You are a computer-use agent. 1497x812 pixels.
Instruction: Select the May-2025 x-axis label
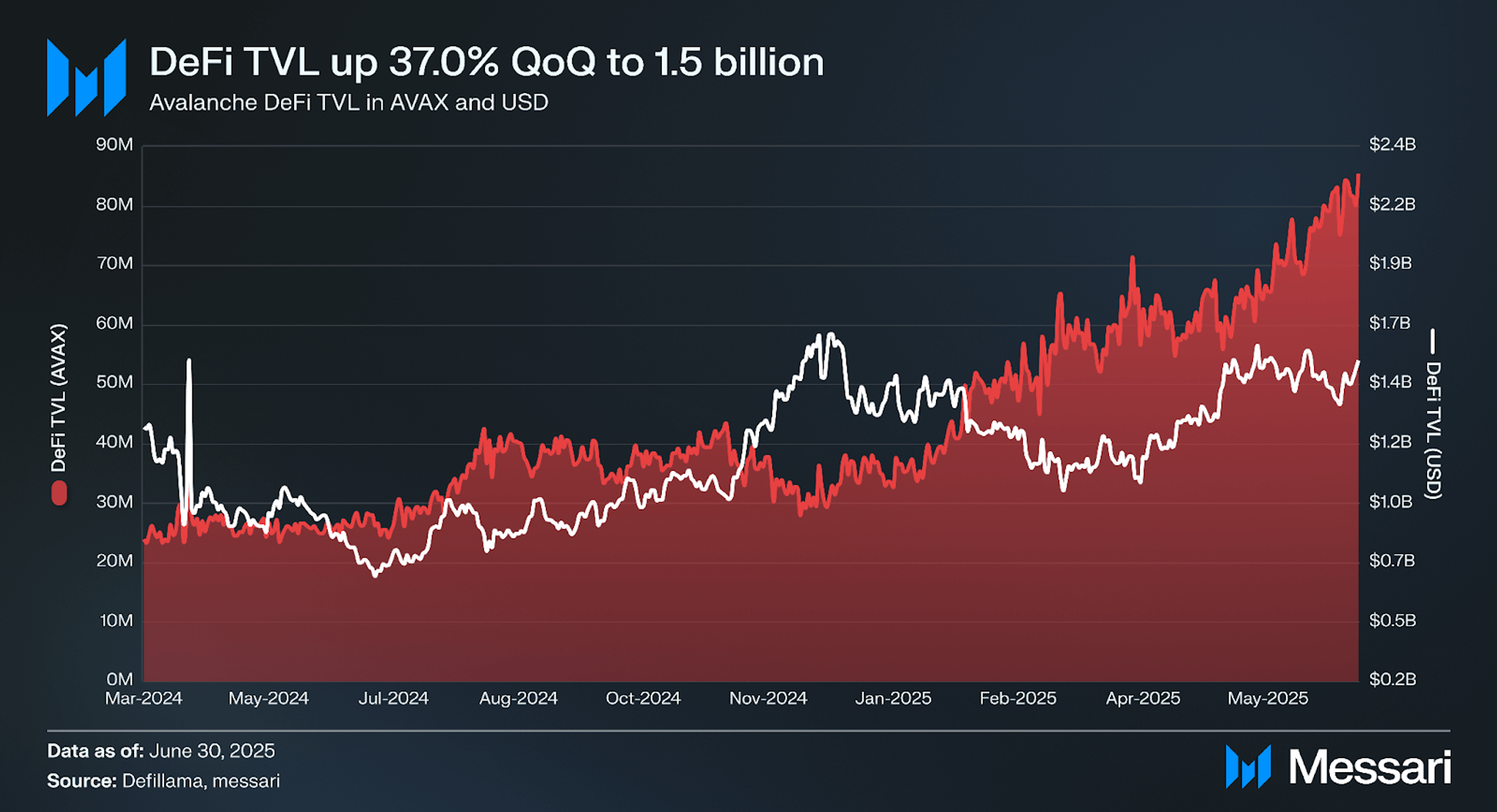1268,698
